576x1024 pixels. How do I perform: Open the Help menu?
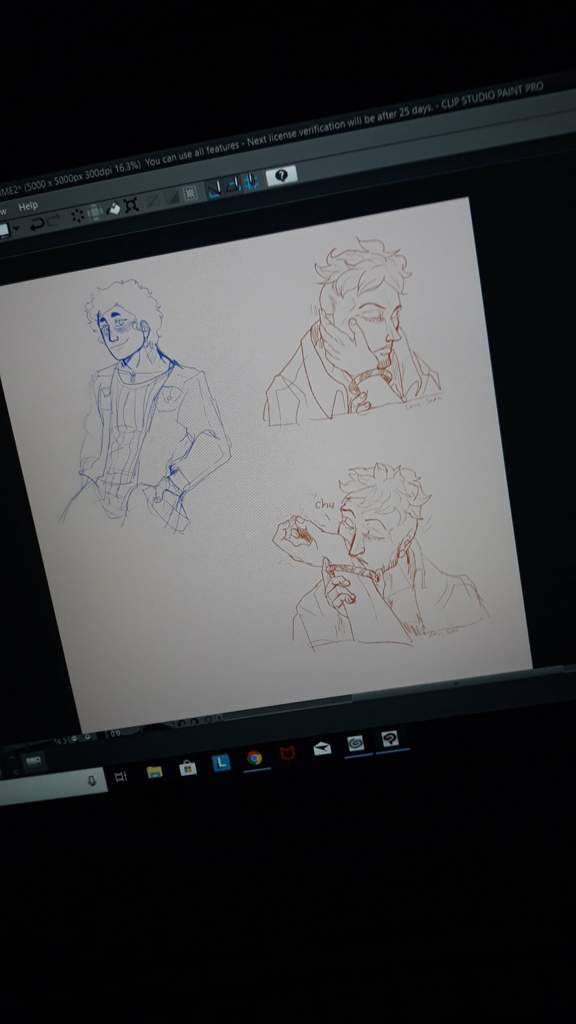click(x=28, y=206)
